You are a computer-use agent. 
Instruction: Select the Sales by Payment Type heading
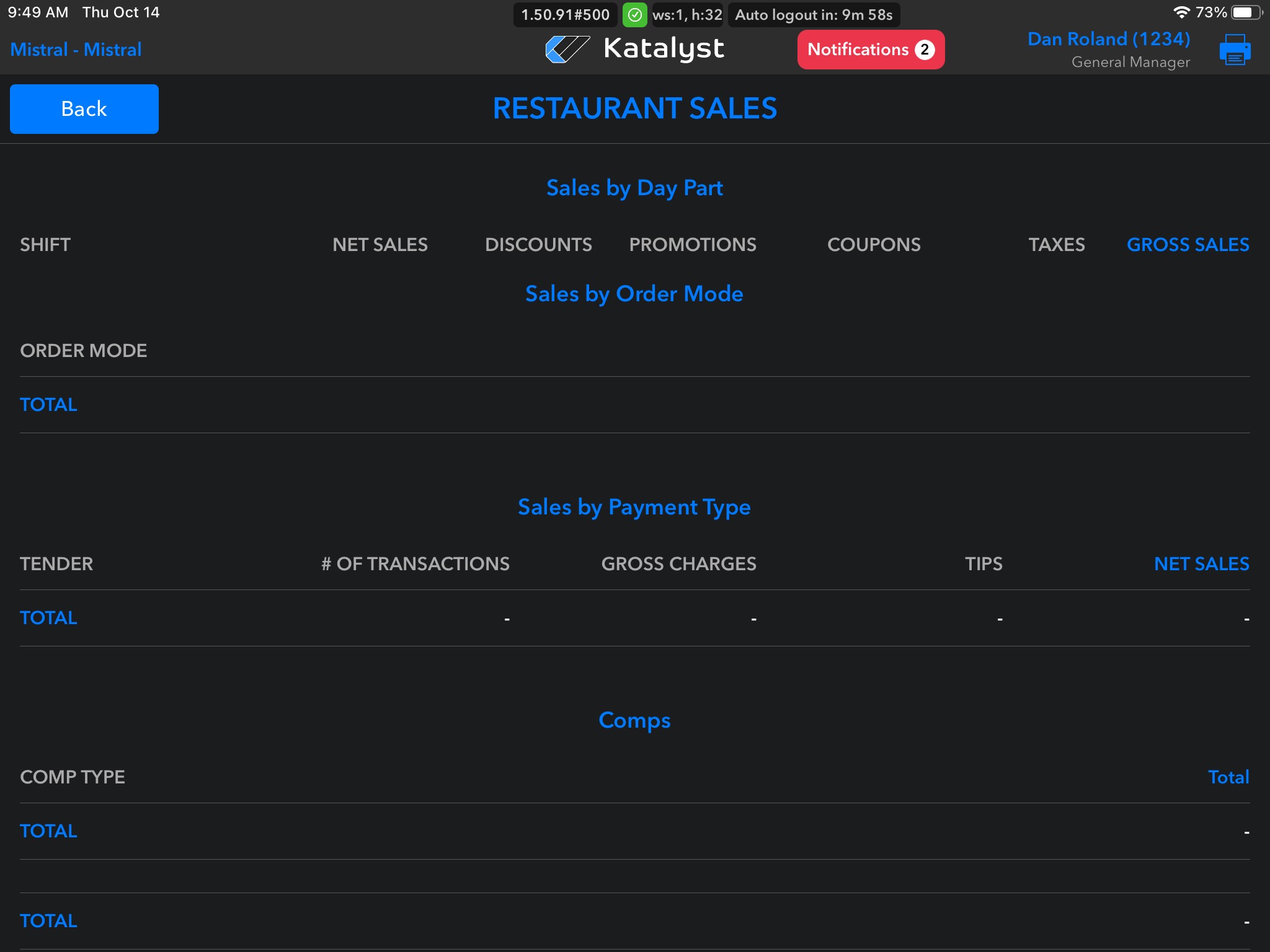pyautogui.click(x=634, y=507)
